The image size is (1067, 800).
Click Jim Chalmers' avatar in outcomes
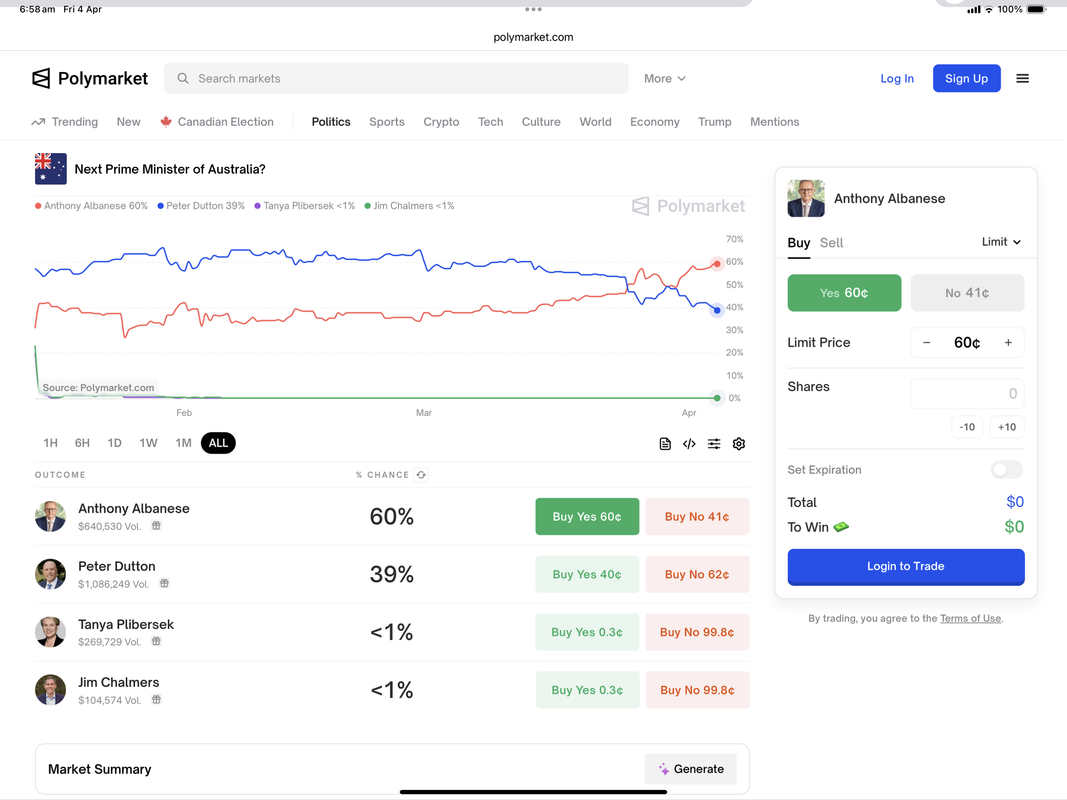(x=50, y=690)
